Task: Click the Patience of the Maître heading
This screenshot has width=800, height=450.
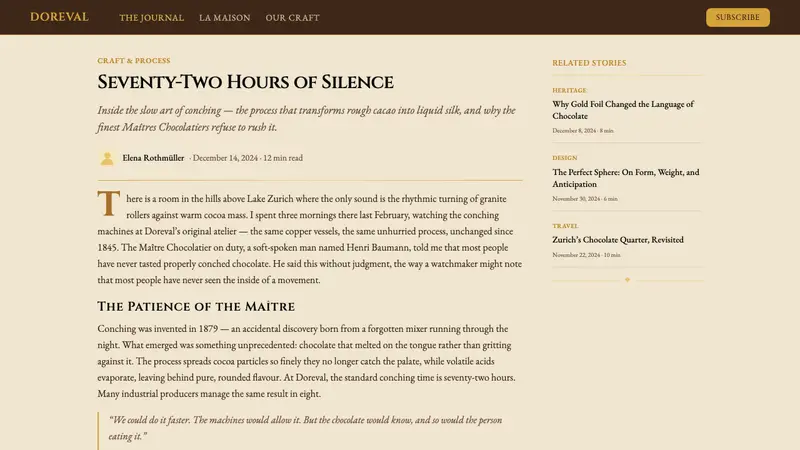Action: (196, 307)
